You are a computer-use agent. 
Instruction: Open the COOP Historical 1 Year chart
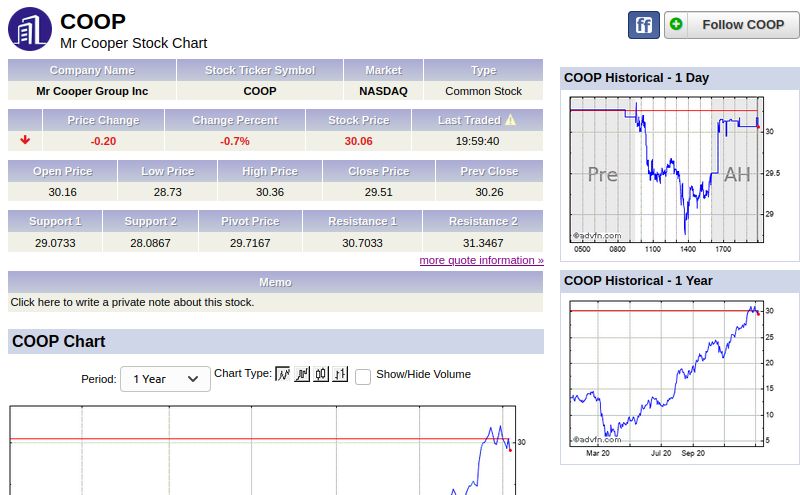(x=666, y=372)
